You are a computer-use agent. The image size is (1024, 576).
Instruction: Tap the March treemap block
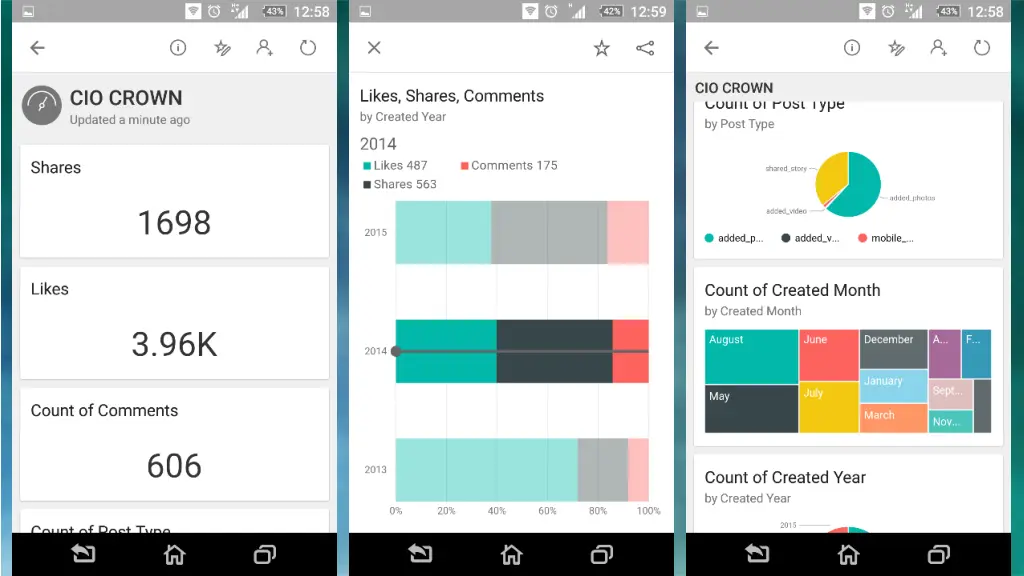tap(893, 418)
